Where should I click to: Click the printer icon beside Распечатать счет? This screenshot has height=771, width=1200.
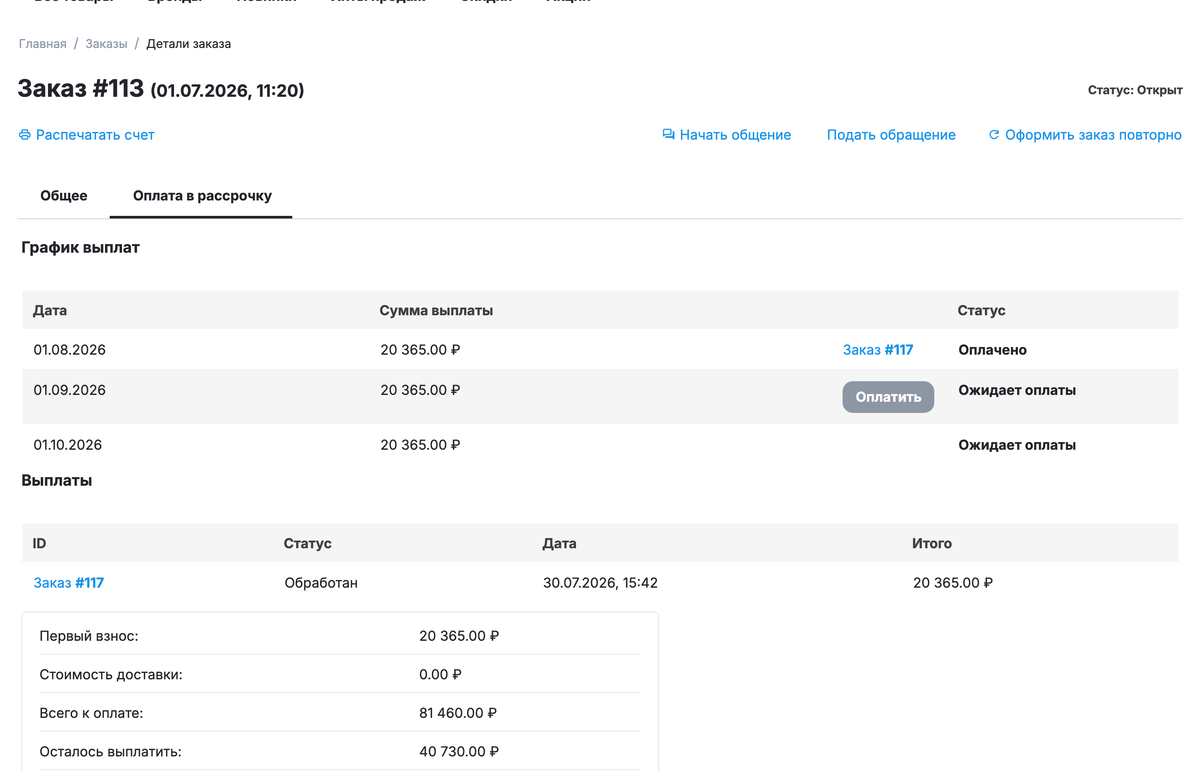(x=25, y=135)
